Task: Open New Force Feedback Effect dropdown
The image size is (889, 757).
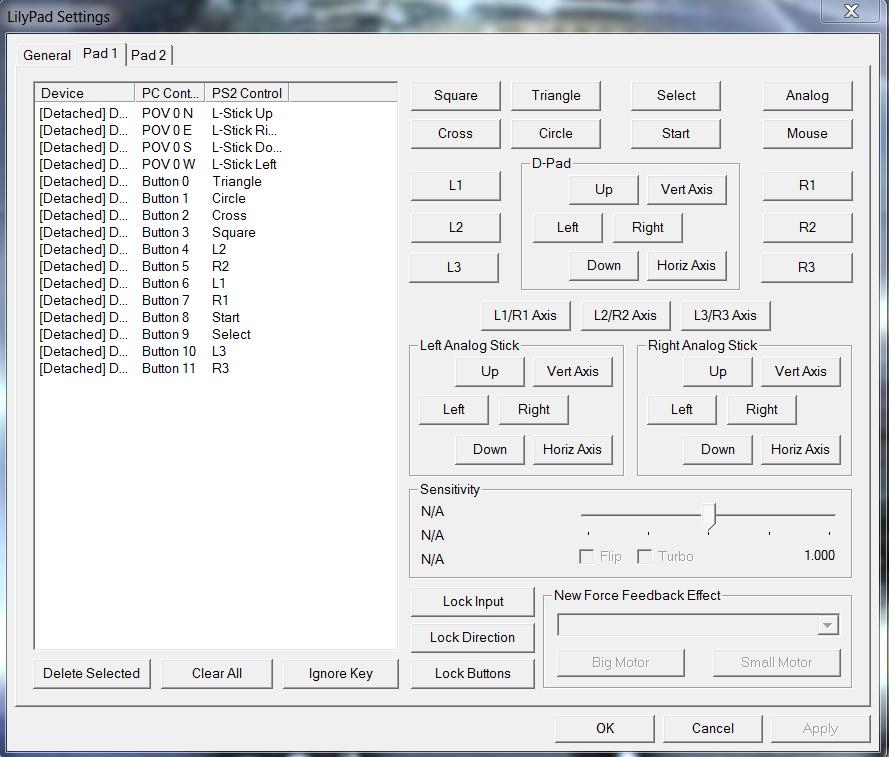Action: [828, 625]
